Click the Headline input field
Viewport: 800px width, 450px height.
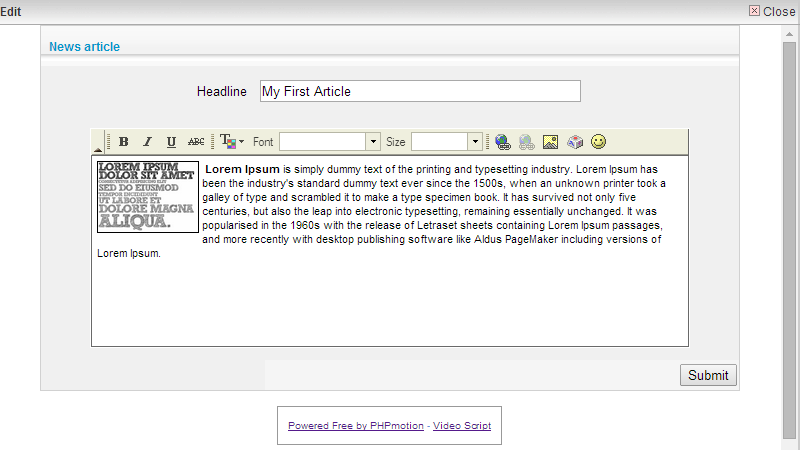coord(420,91)
